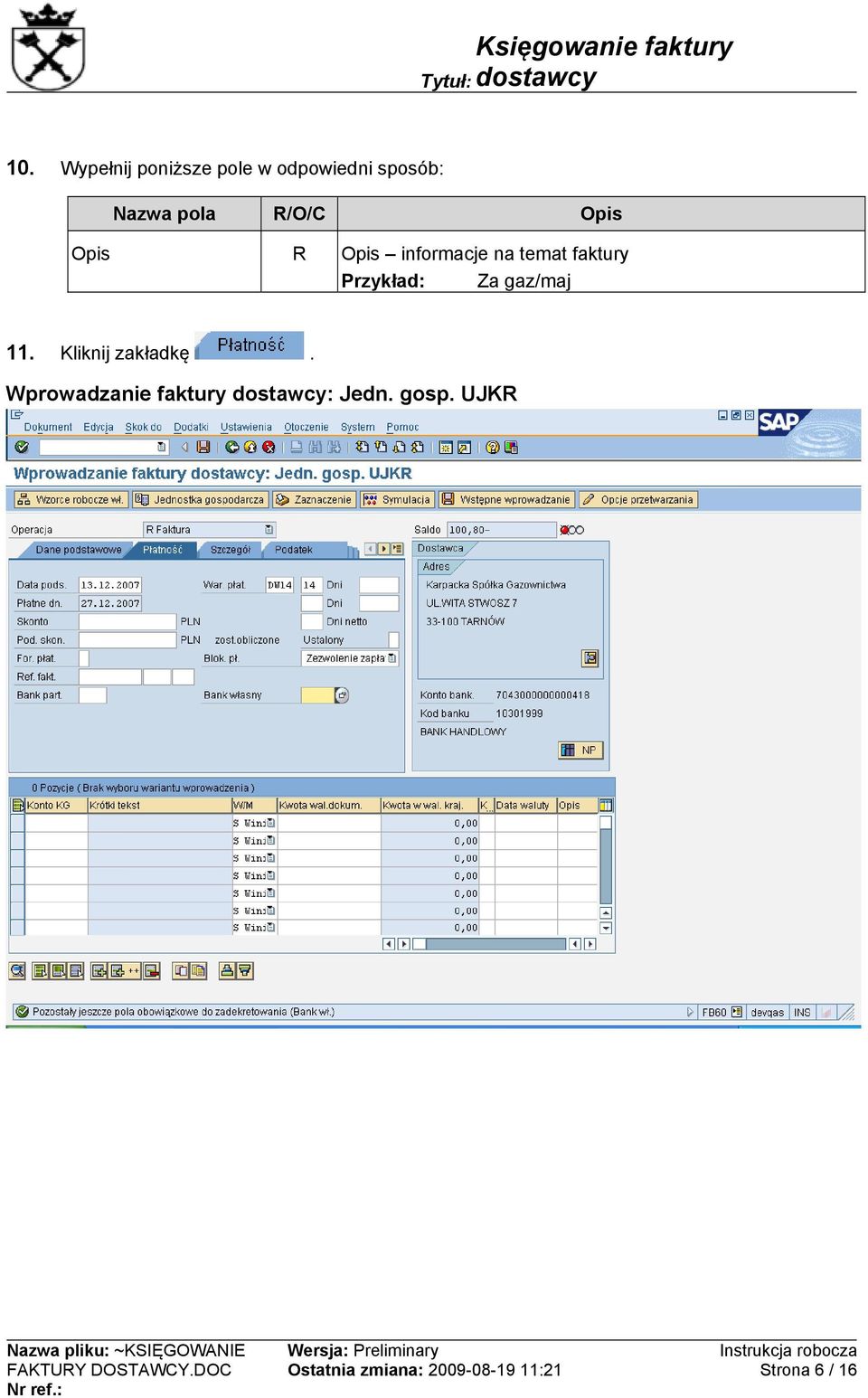
Task: Click the Płatność tab image in step 11
Action: [x=250, y=345]
